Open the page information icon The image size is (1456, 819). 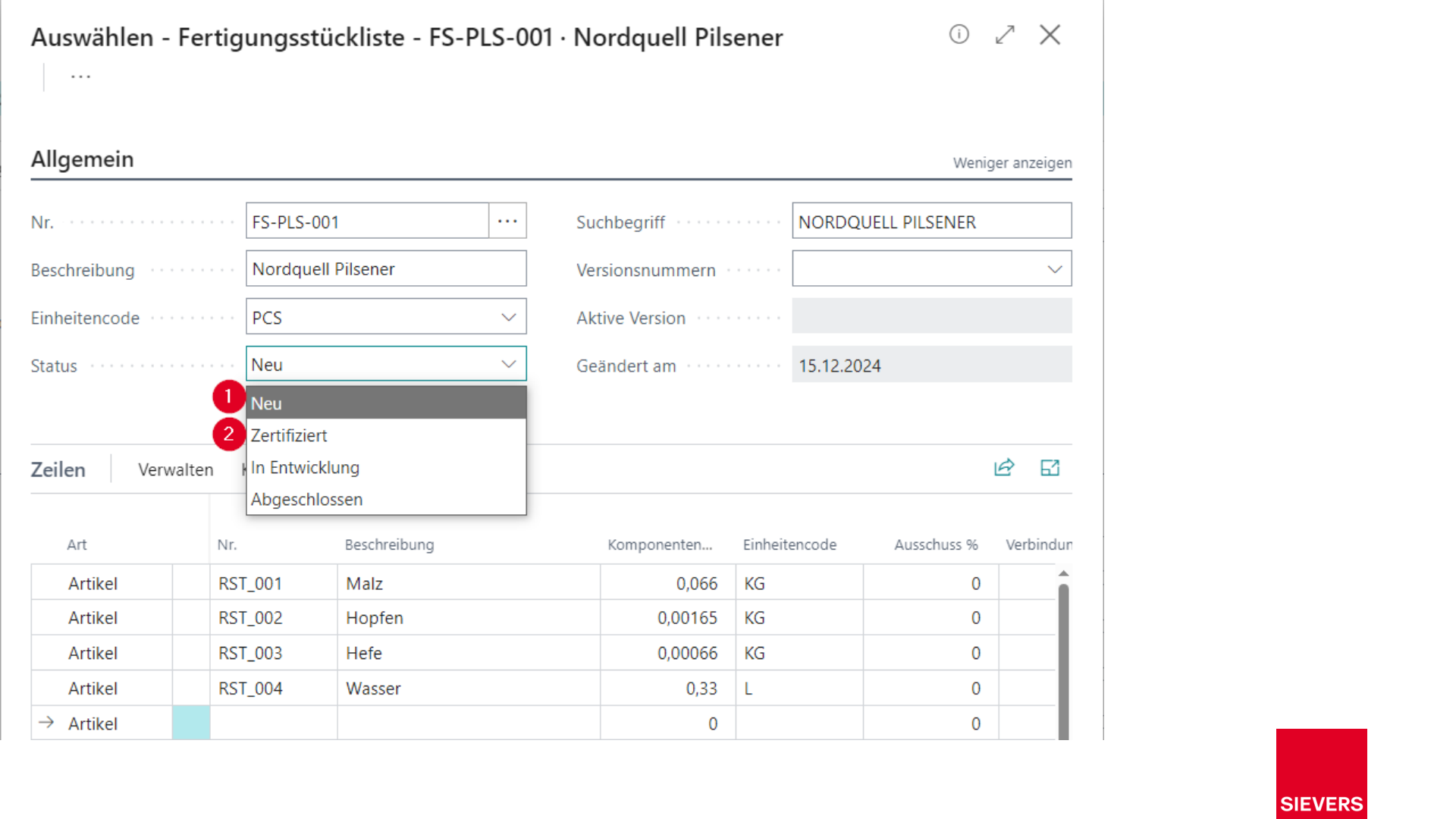tap(959, 34)
